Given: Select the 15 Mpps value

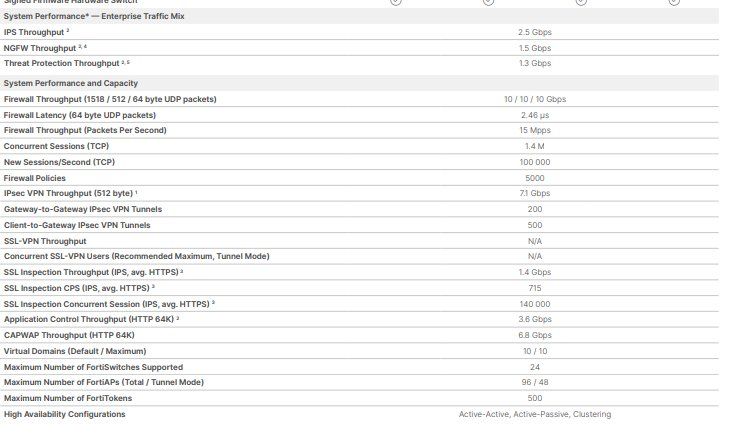Looking at the screenshot, I should click(x=535, y=130).
